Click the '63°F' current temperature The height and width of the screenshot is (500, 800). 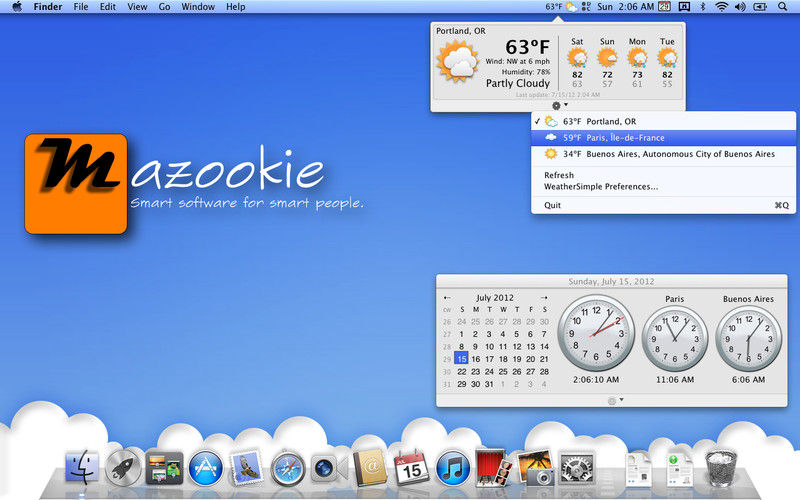coord(528,47)
